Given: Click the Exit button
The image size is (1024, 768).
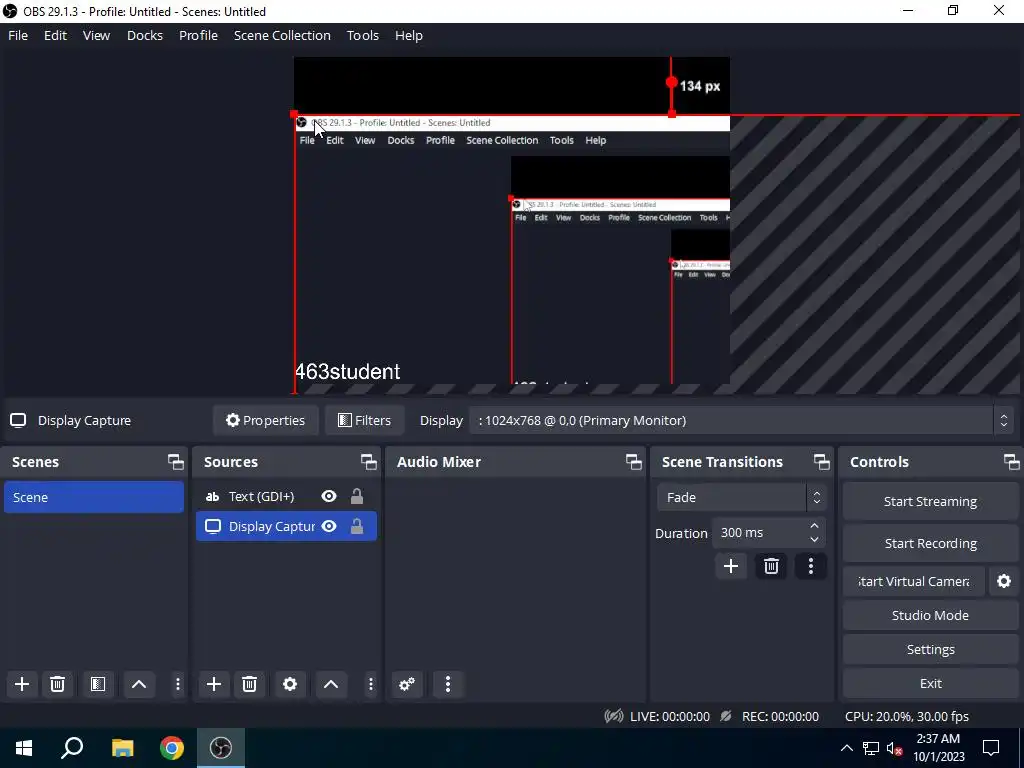Looking at the screenshot, I should point(930,683).
